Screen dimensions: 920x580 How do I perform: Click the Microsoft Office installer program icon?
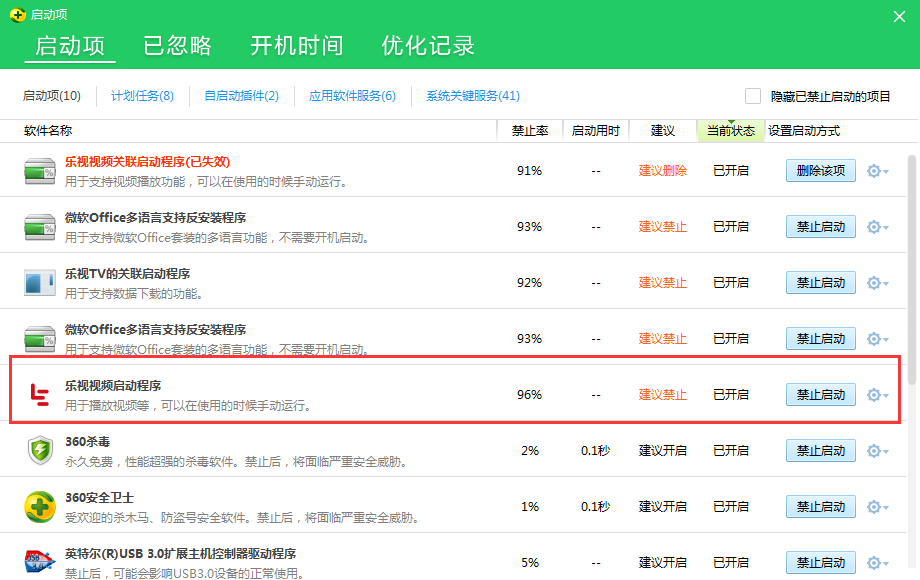coord(39,226)
